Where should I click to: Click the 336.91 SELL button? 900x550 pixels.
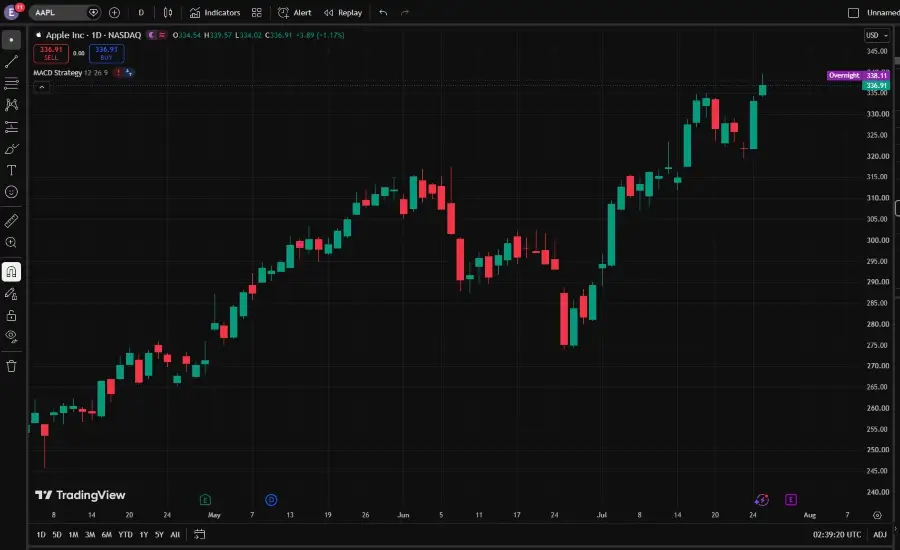coord(51,53)
